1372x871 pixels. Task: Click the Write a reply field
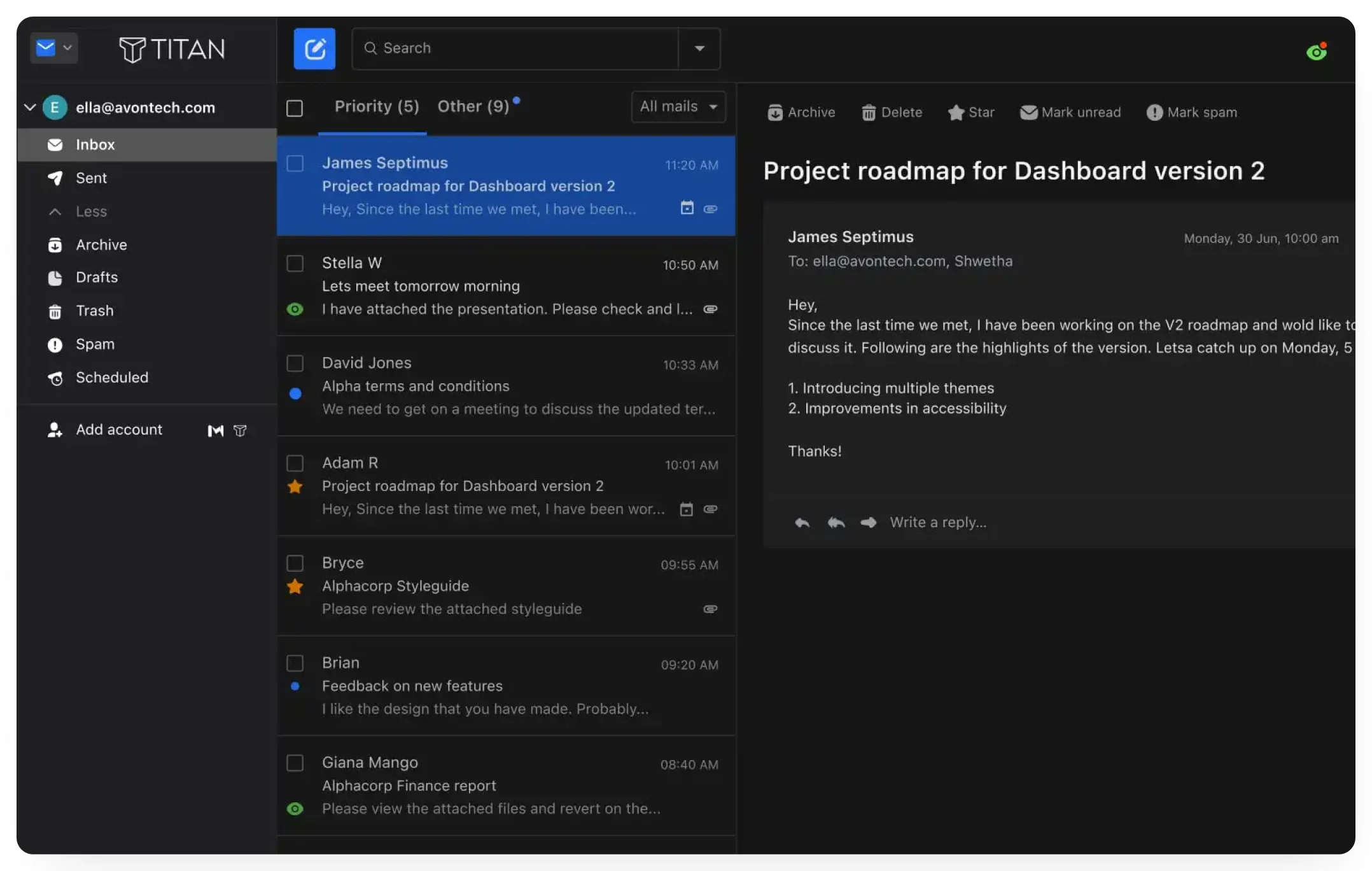pos(938,523)
